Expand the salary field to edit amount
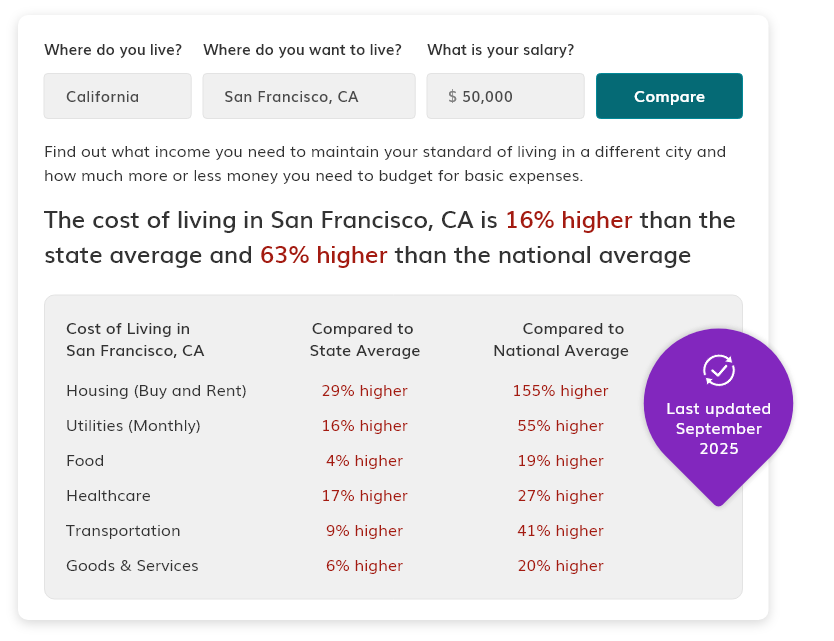Screen dimensions: 834x641 505,96
